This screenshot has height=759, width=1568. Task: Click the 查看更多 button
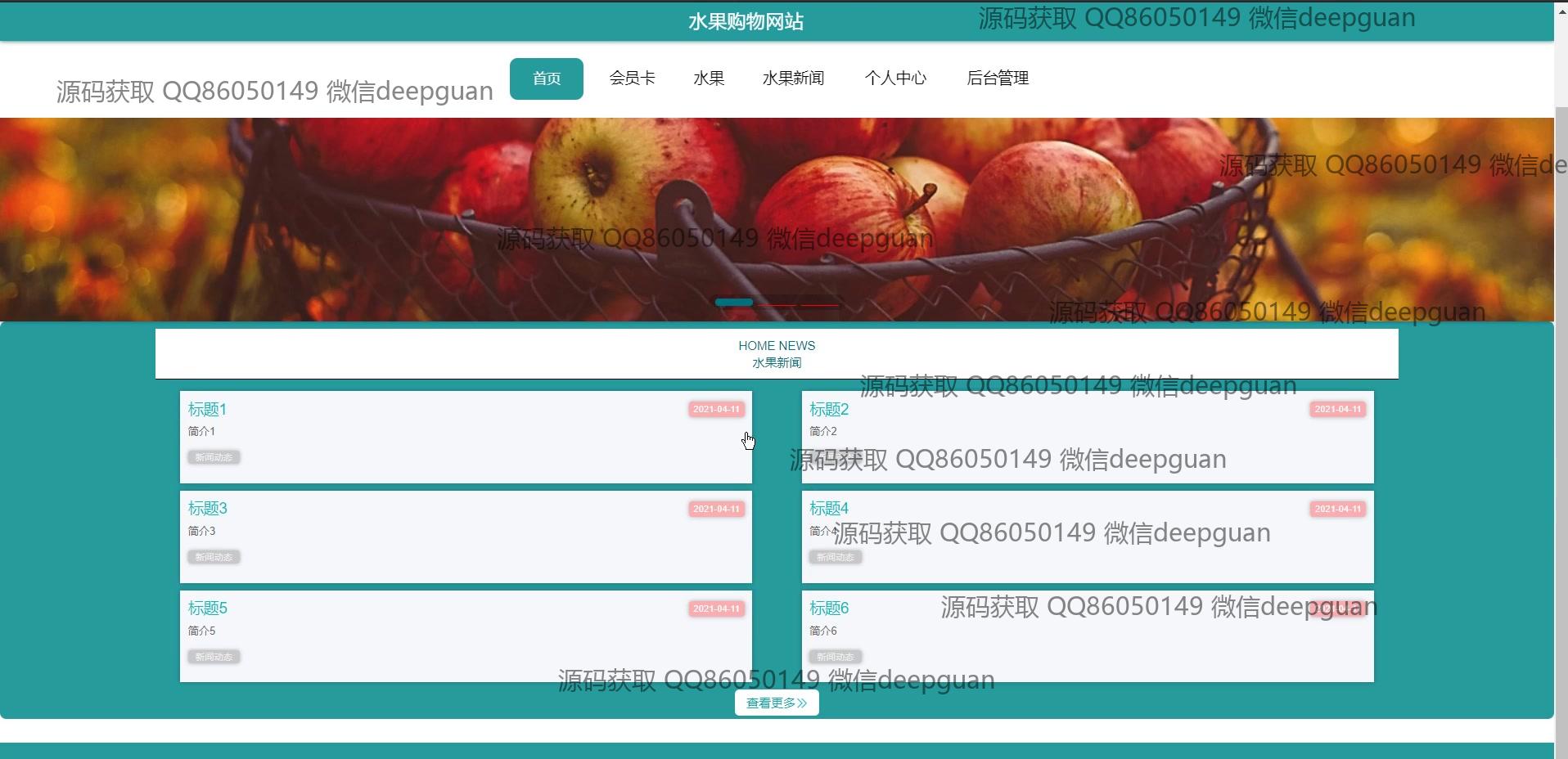(x=777, y=703)
